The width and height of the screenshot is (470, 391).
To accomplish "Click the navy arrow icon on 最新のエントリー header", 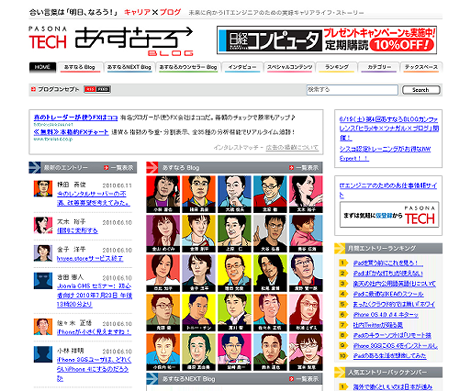I will [35, 168].
